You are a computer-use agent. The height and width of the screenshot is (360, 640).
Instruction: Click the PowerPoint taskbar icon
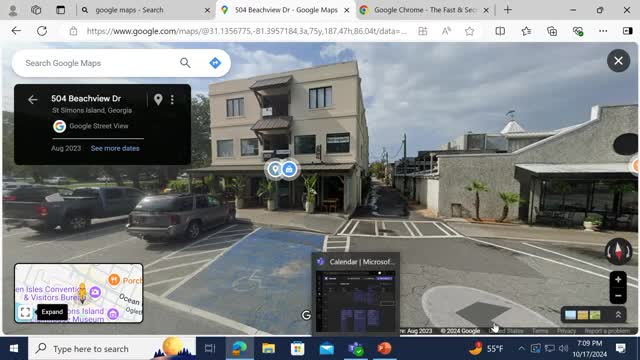tap(384, 349)
